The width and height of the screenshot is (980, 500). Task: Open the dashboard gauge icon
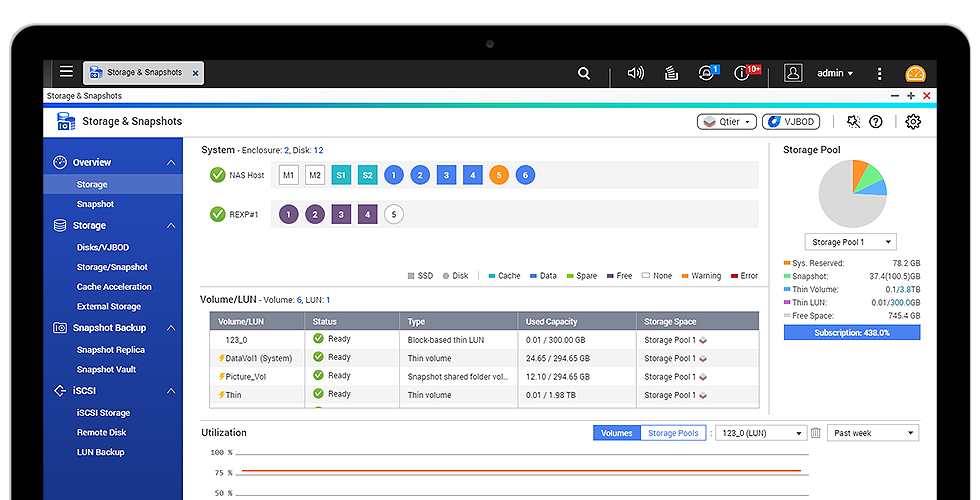click(915, 74)
